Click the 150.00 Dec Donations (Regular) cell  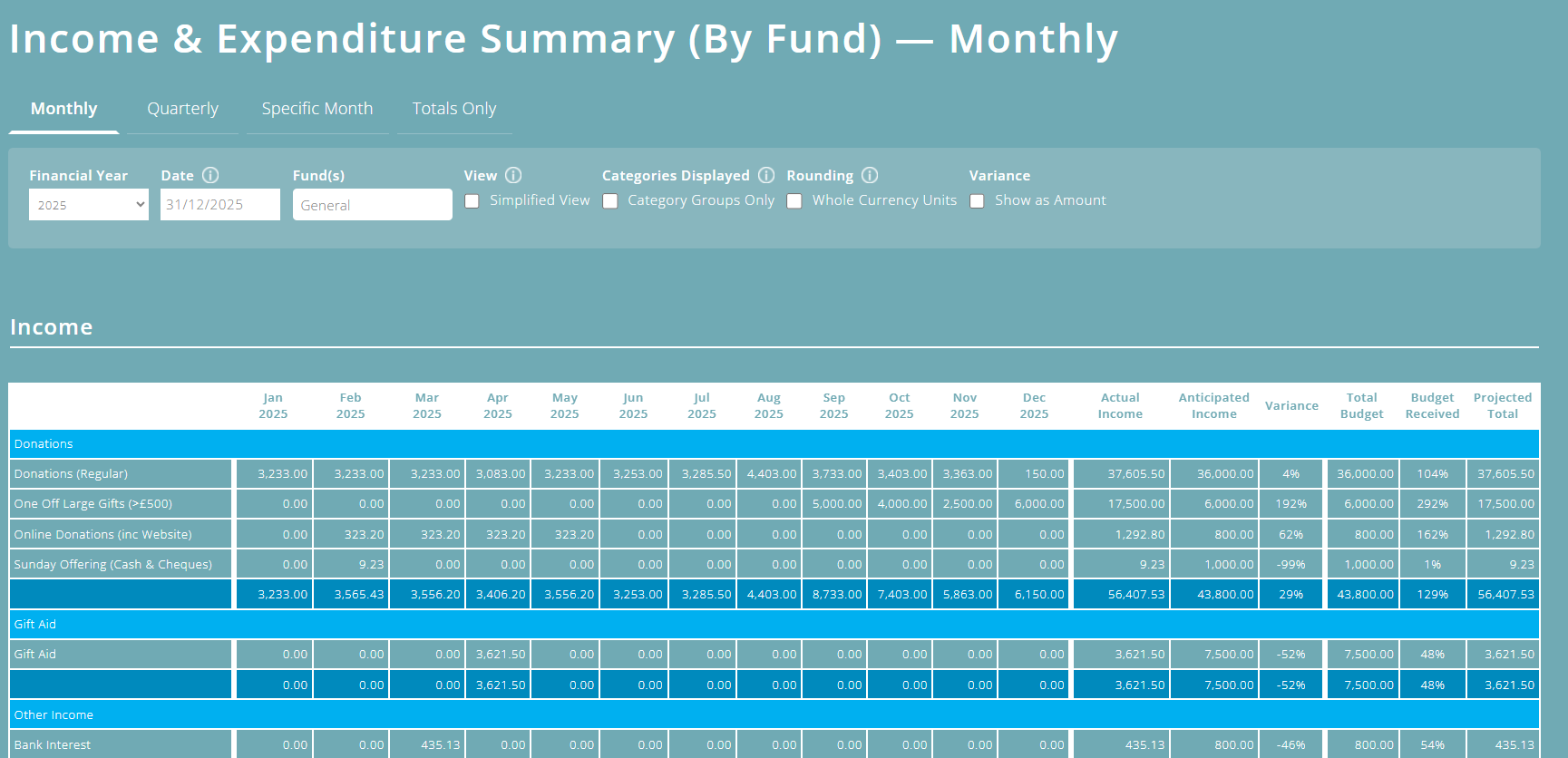[x=1034, y=474]
